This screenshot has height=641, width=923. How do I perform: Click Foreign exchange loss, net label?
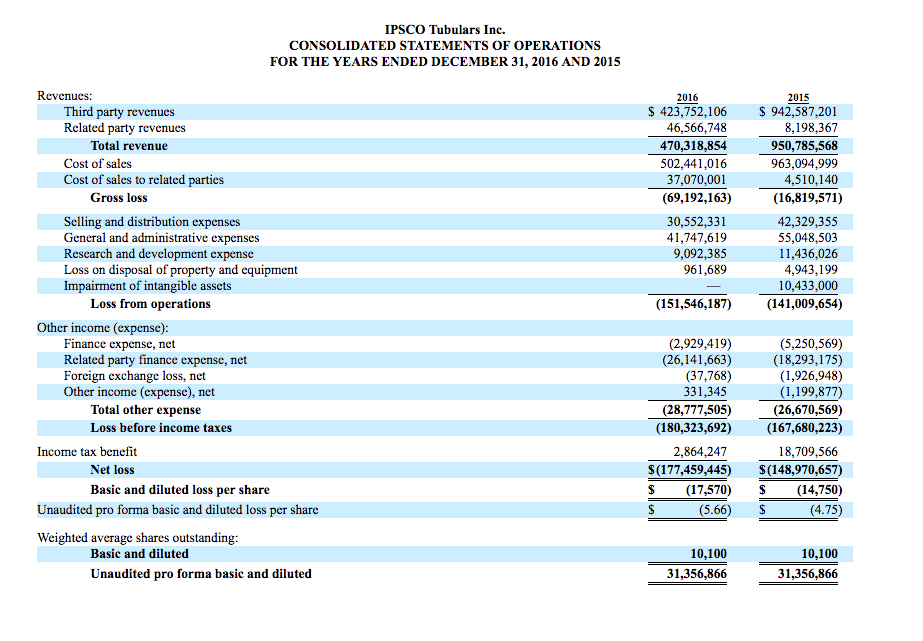(x=135, y=376)
